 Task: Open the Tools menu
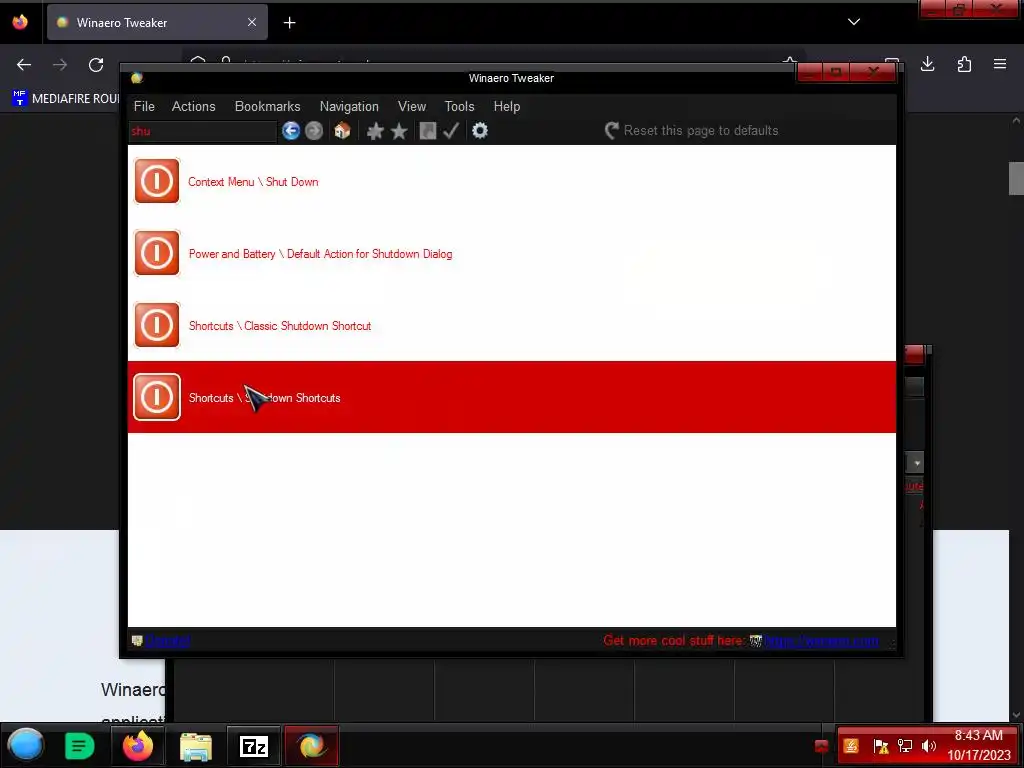click(459, 106)
